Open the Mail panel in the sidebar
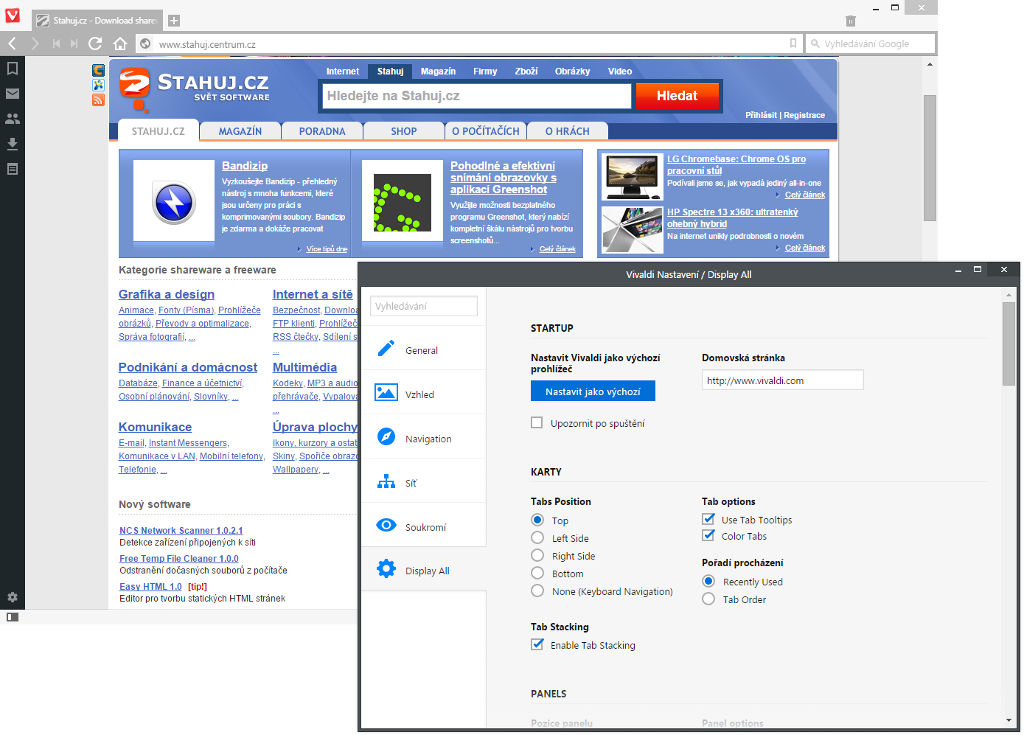Image resolution: width=1024 pixels, height=735 pixels. click(12, 93)
